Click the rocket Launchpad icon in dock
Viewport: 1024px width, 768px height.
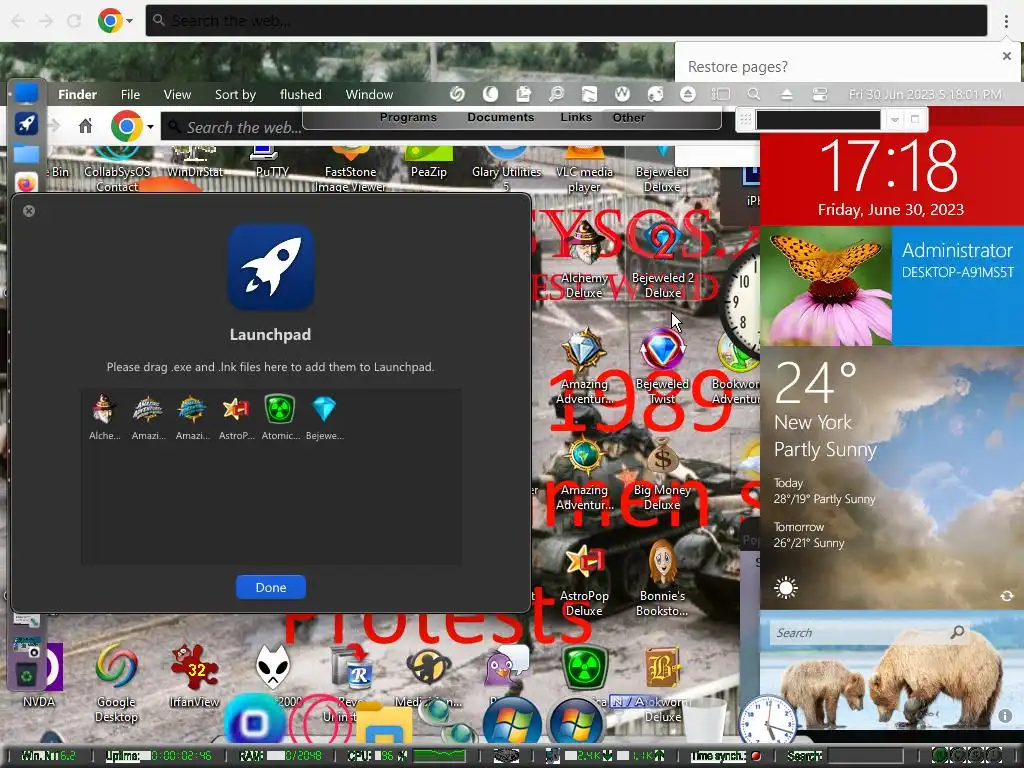pyautogui.click(x=26, y=123)
